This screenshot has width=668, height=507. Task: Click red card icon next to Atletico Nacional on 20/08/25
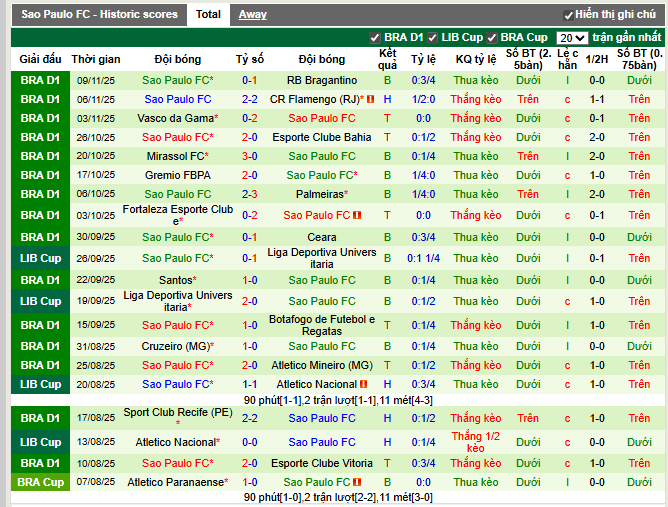coord(363,384)
